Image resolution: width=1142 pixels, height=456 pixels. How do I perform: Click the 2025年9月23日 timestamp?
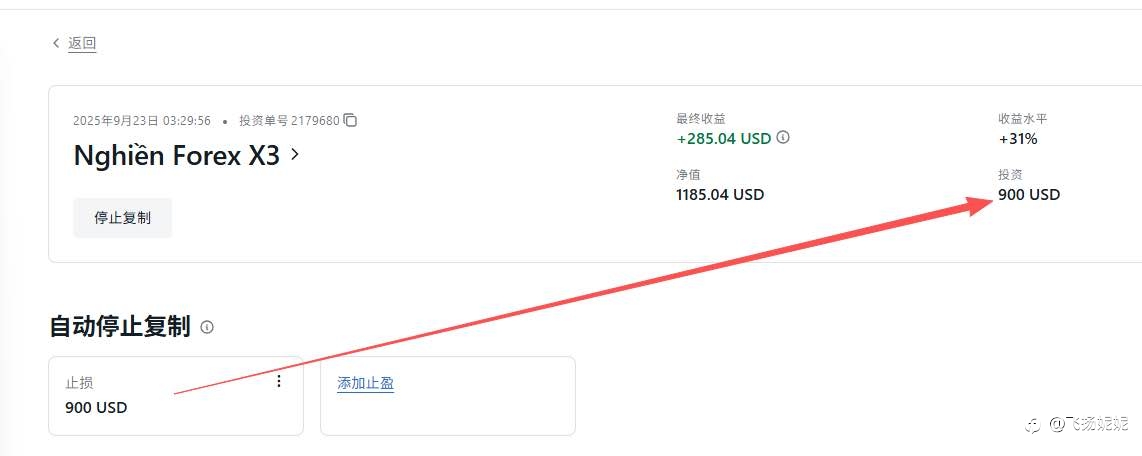(141, 120)
